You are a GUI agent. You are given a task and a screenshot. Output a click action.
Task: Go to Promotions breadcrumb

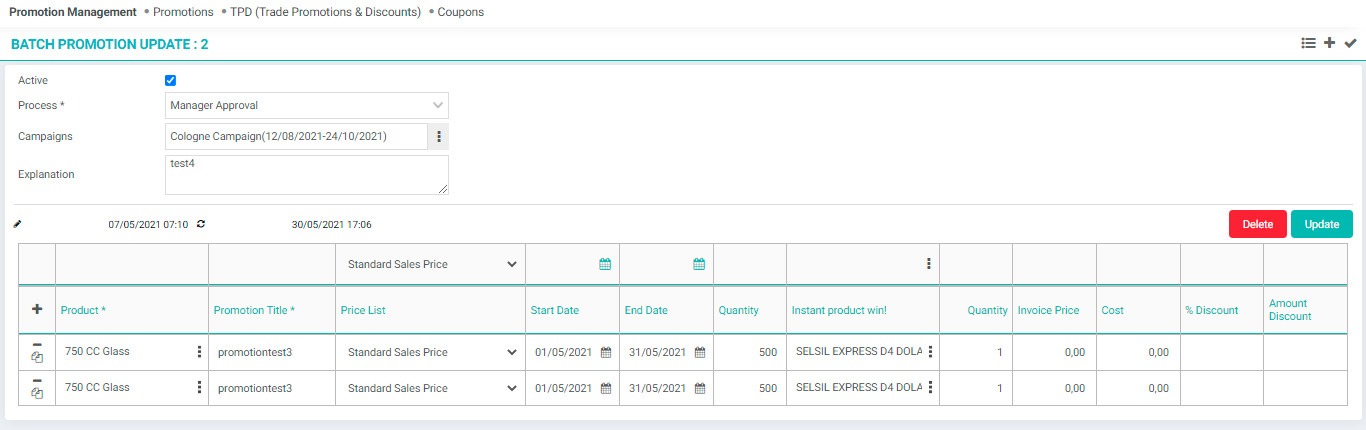click(x=183, y=12)
